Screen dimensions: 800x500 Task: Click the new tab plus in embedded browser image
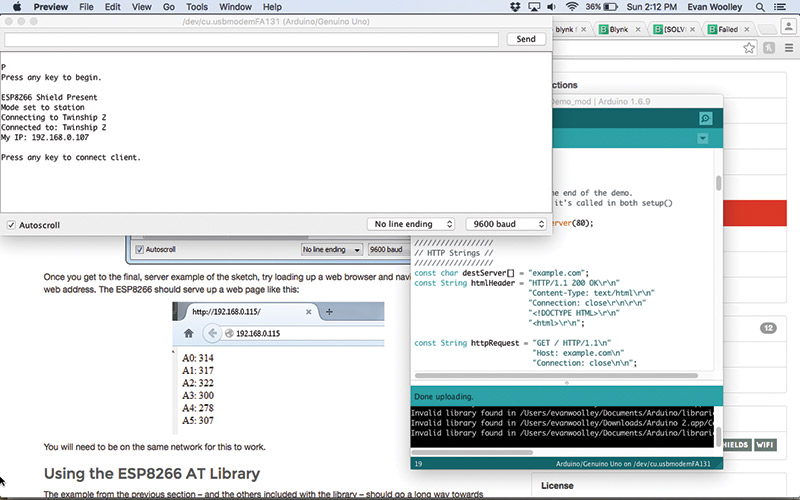tap(329, 311)
